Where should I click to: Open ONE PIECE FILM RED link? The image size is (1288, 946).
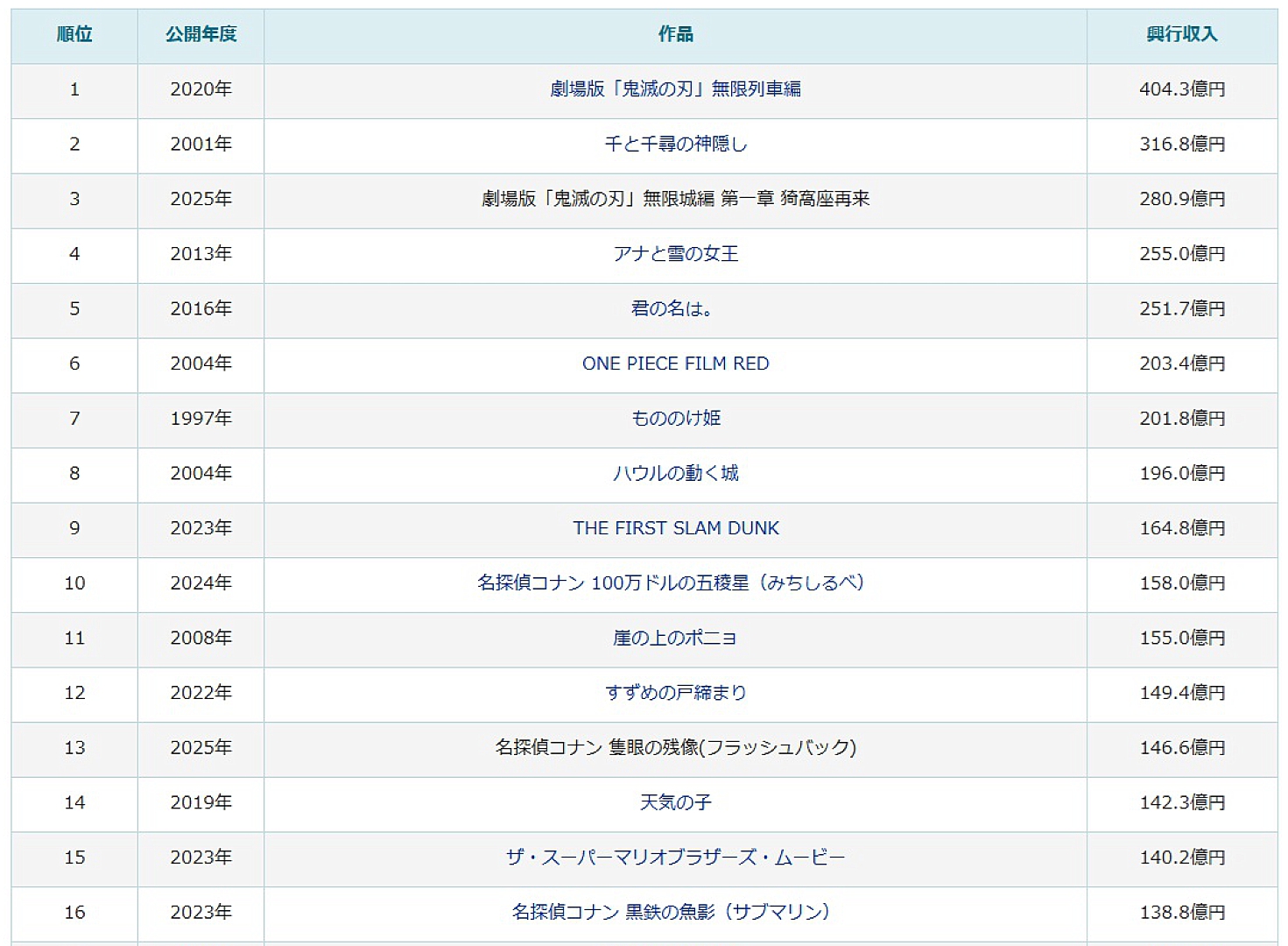coord(675,364)
